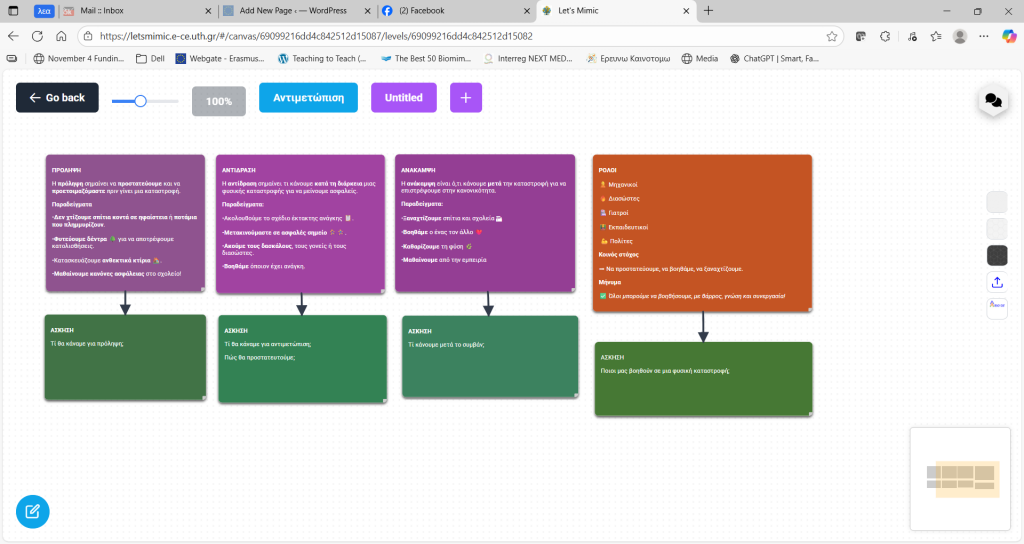1024x544 pixels.
Task: Close the Add New Page WordPress tab
Action: (x=368, y=11)
